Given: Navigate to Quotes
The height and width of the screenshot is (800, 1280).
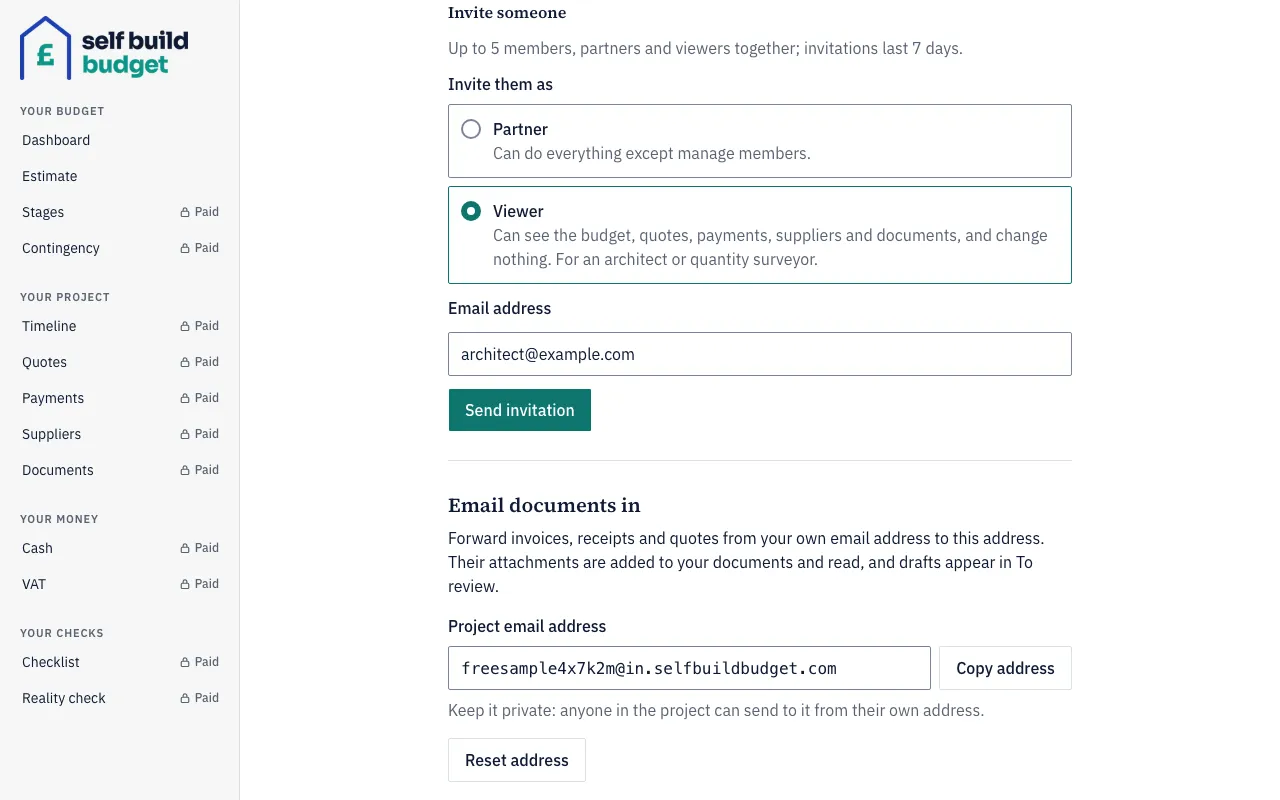Looking at the screenshot, I should (120, 362).
